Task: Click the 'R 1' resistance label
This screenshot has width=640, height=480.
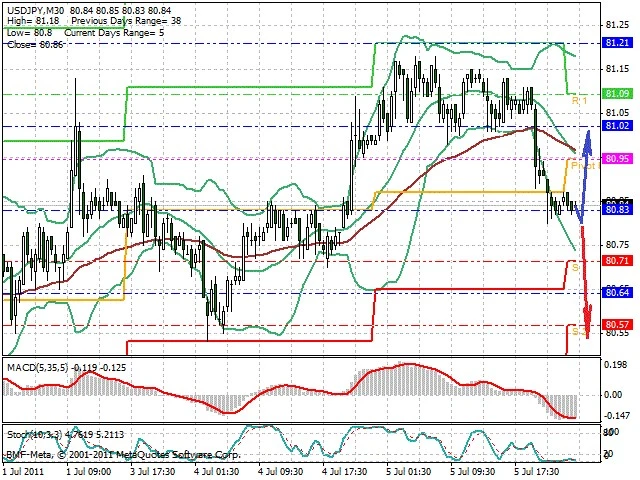Action: [580, 100]
